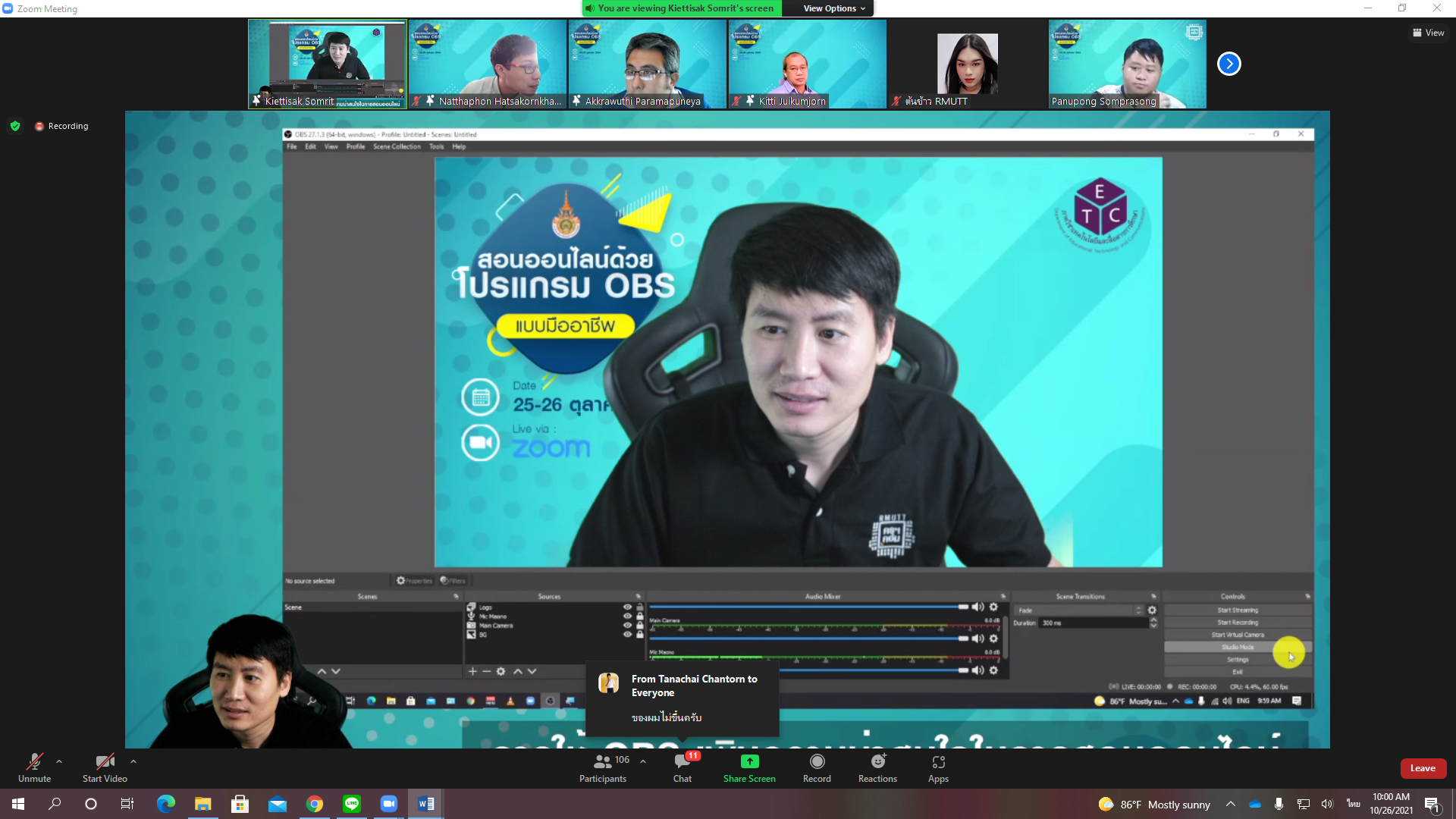Image resolution: width=1456 pixels, height=819 pixels.
Task: Expand arrow beside Participants
Action: point(643,761)
